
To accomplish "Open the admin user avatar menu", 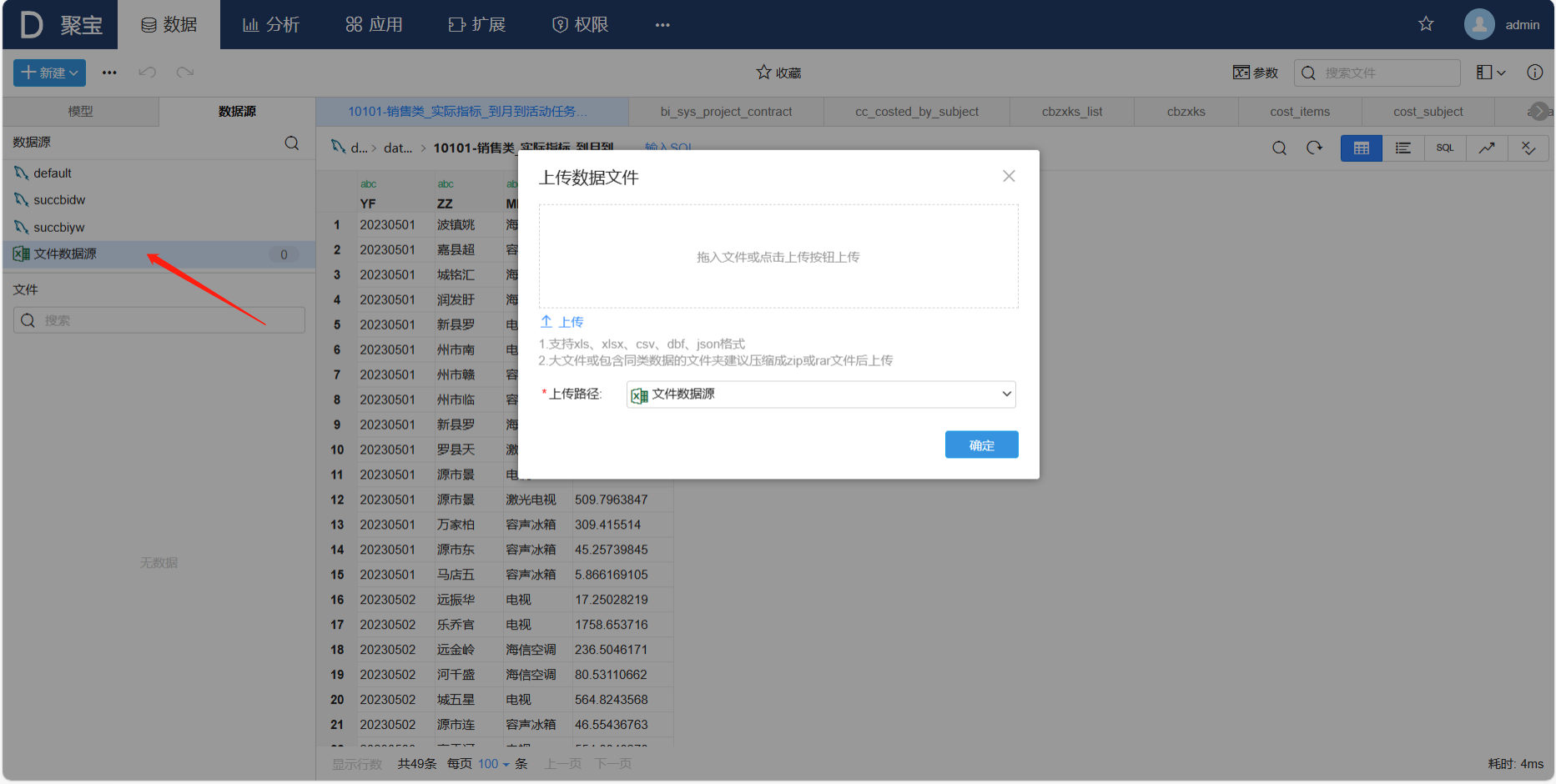I will (1502, 24).
